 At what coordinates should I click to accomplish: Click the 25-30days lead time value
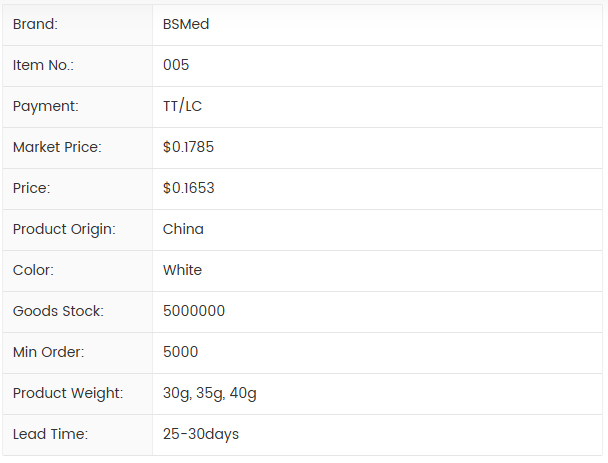click(x=201, y=434)
